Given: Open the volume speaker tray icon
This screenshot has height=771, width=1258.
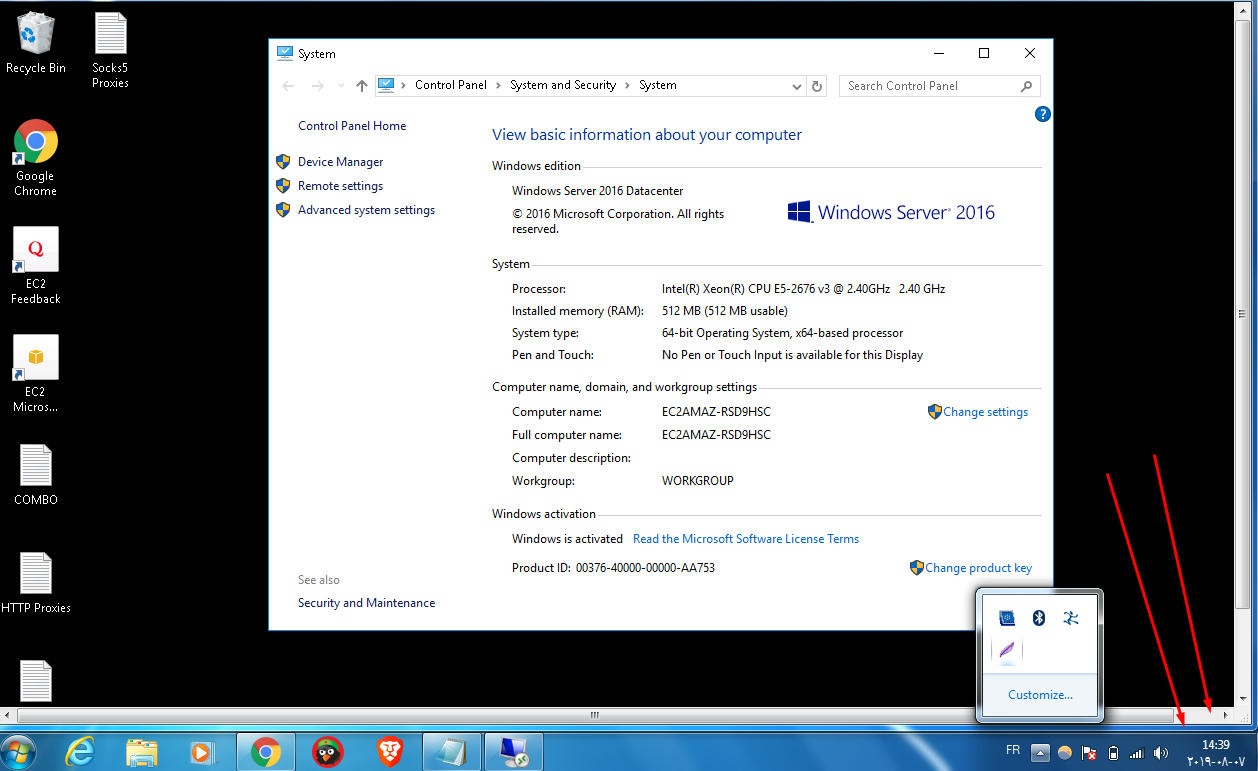Looking at the screenshot, I should (1161, 753).
